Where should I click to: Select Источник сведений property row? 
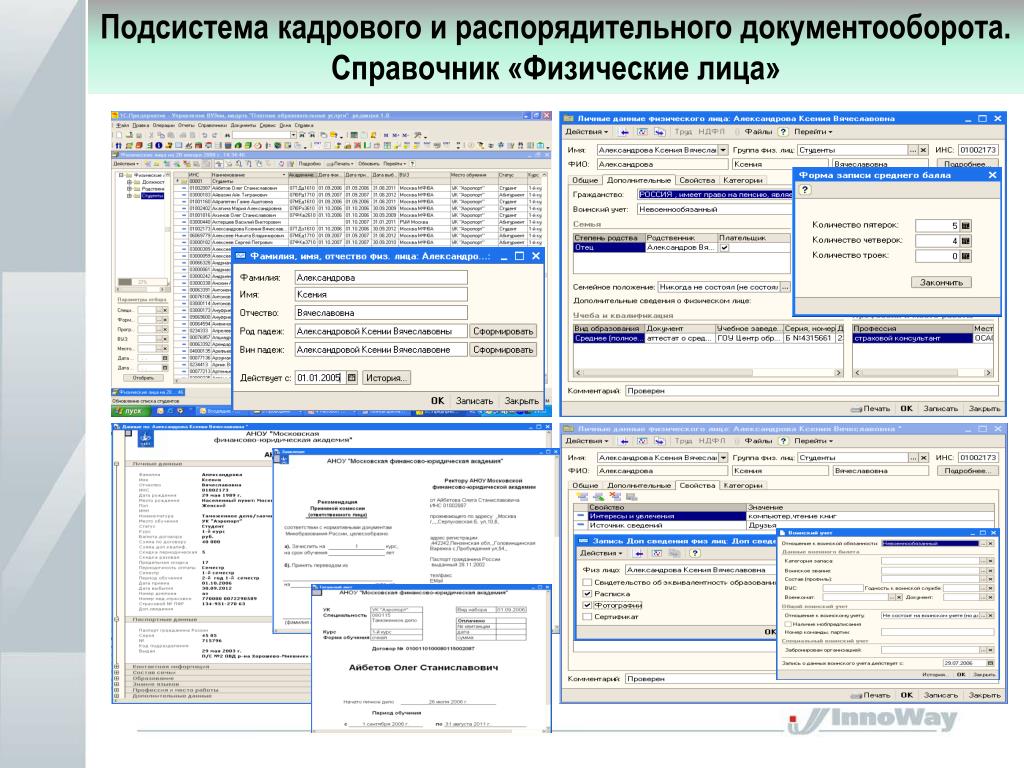click(786, 525)
